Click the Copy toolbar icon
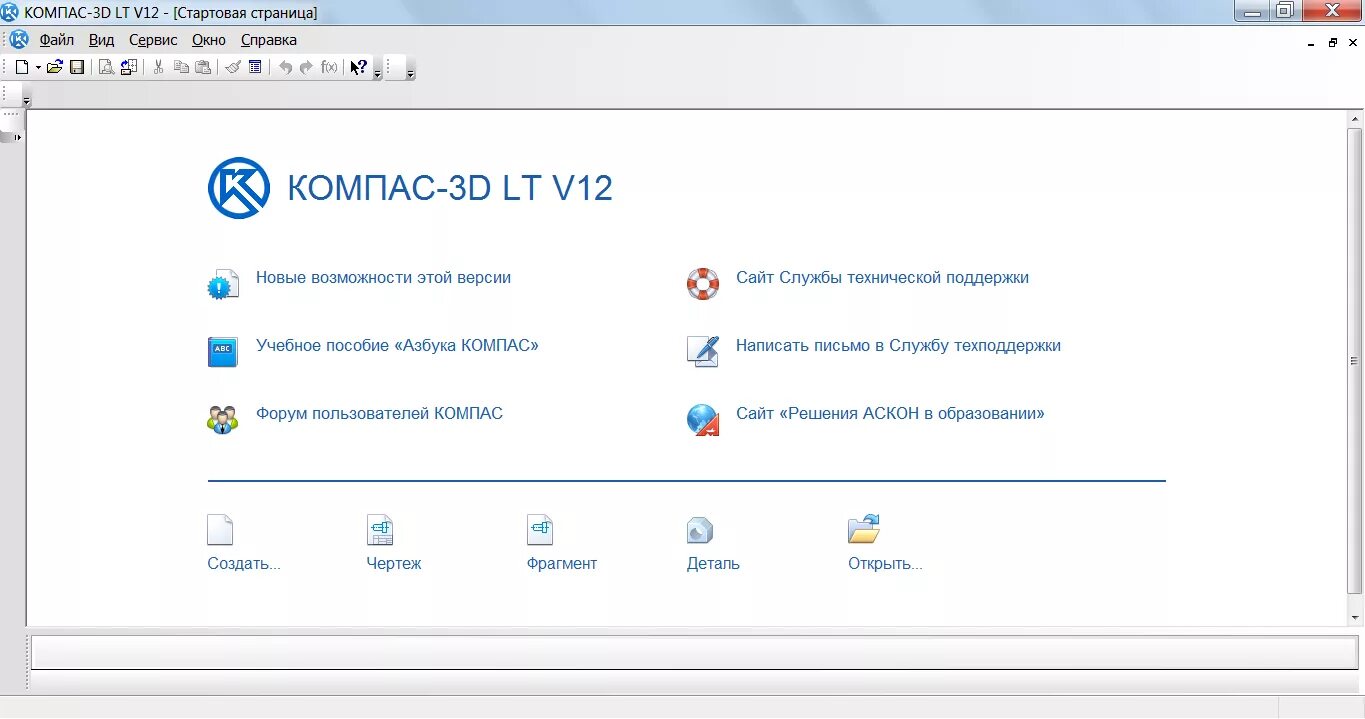Image resolution: width=1365 pixels, height=719 pixels. [181, 67]
